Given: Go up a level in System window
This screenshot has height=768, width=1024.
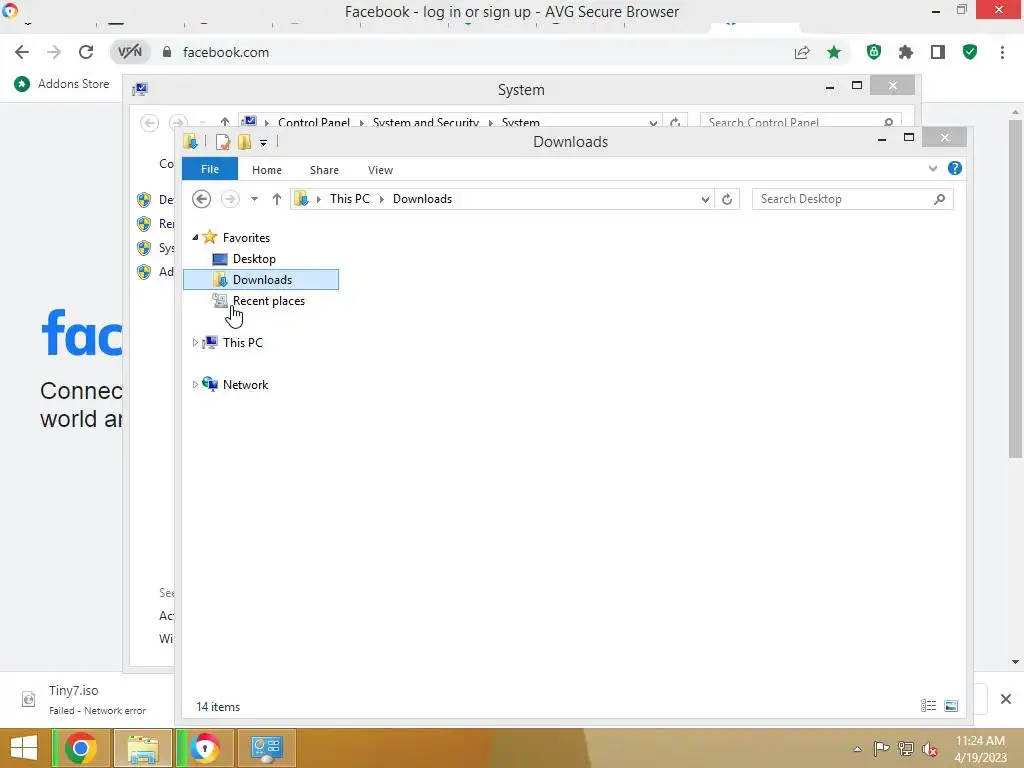Looking at the screenshot, I should click(225, 122).
